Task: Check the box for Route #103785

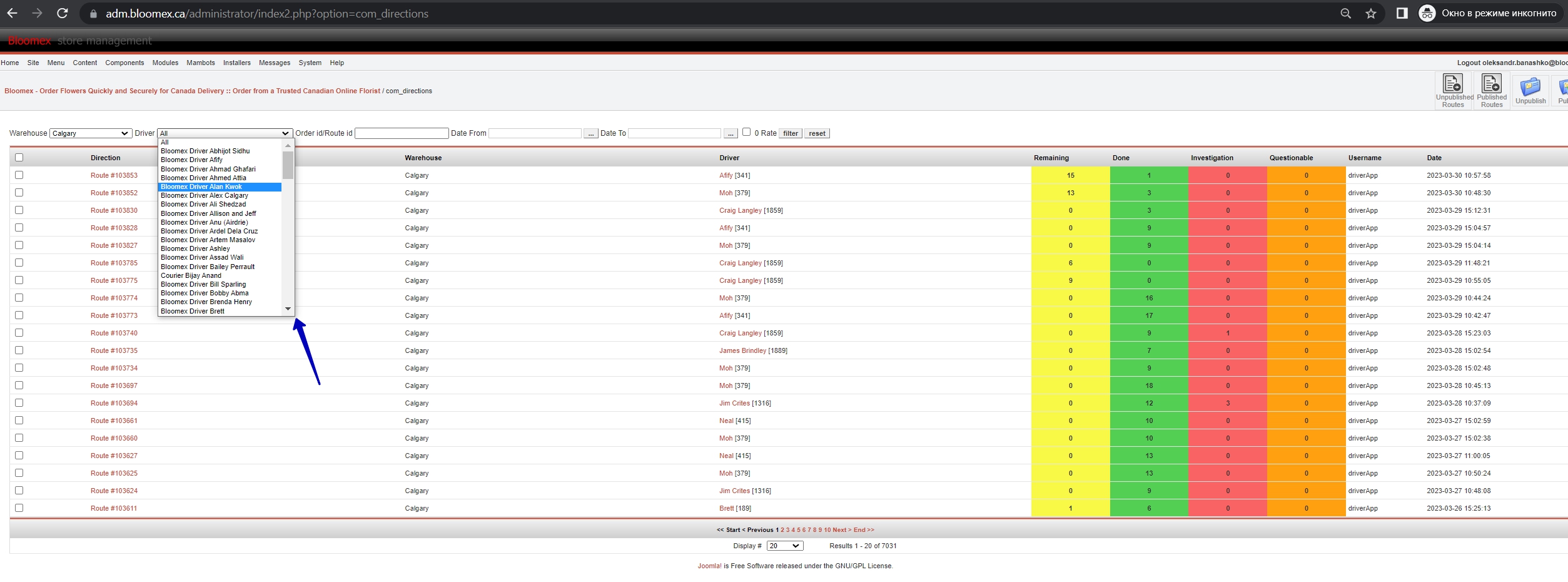Action: click(x=19, y=263)
